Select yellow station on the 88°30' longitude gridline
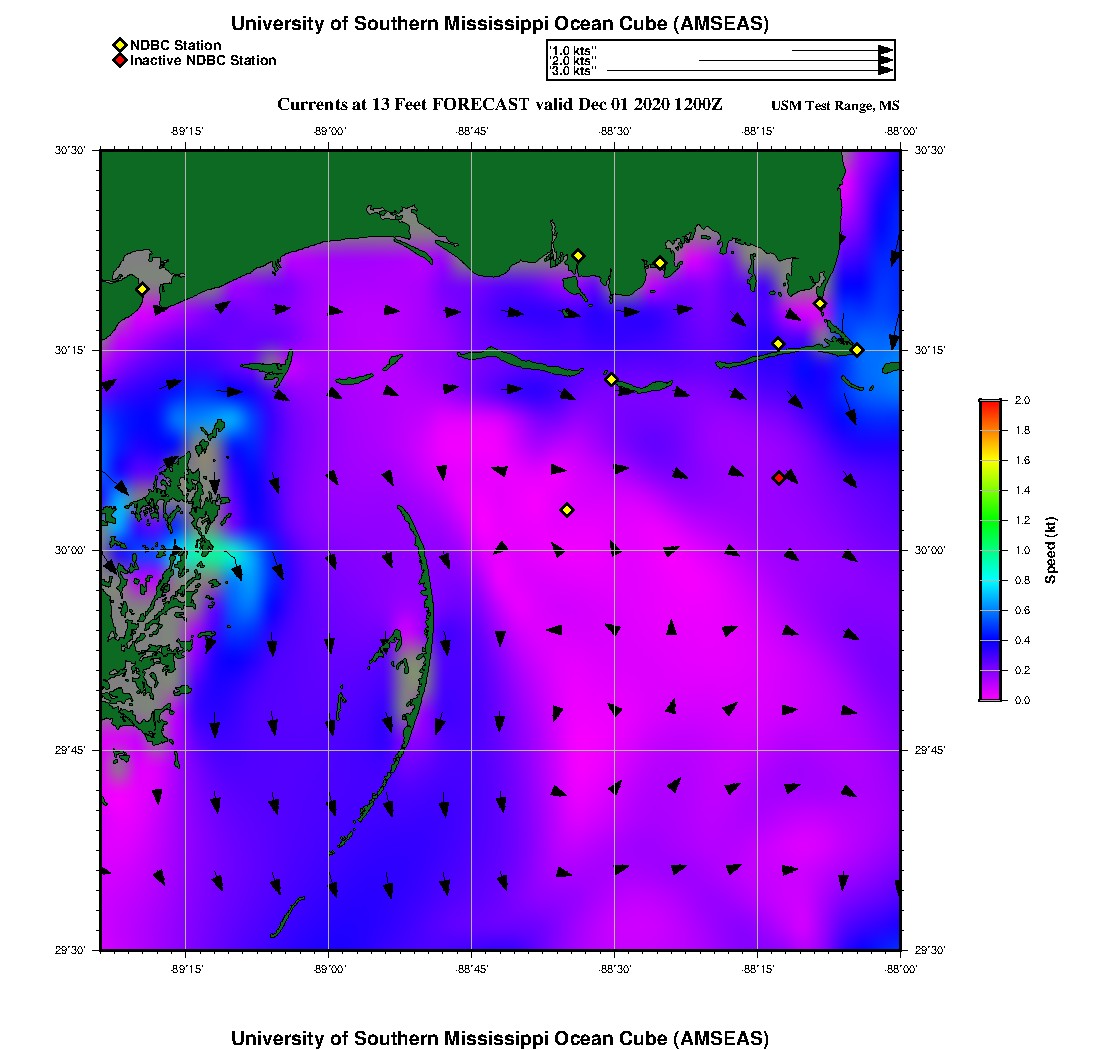The width and height of the screenshot is (1100, 1050). coord(611,379)
